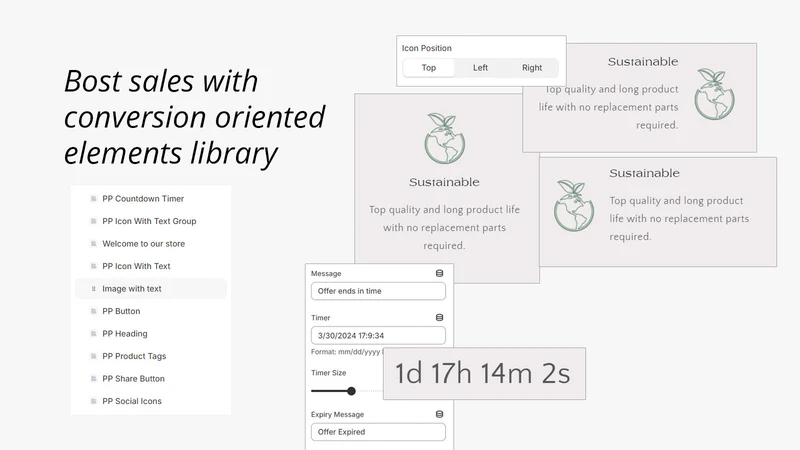Click the globe icon on left of Sustainable card
The height and width of the screenshot is (450, 800).
click(x=574, y=206)
